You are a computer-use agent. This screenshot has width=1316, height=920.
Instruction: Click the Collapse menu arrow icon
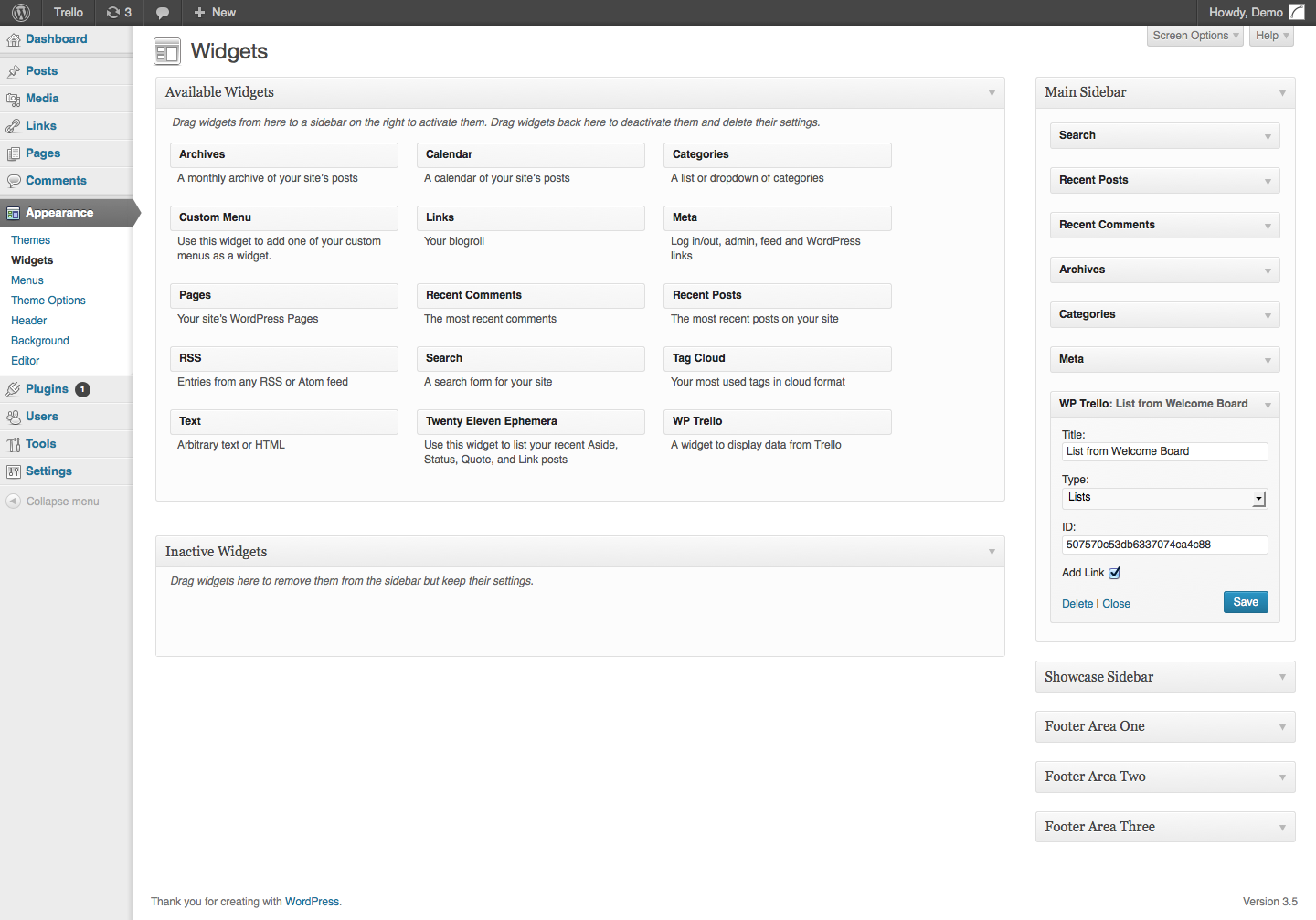pyautogui.click(x=13, y=502)
